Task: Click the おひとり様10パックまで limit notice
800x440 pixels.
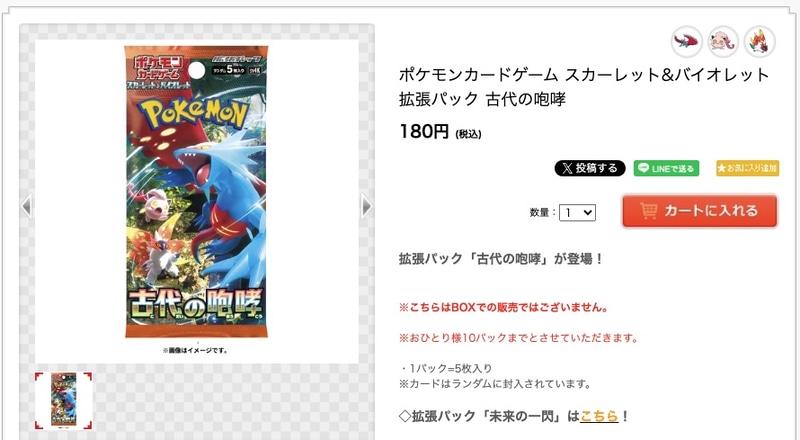Action: click(519, 337)
